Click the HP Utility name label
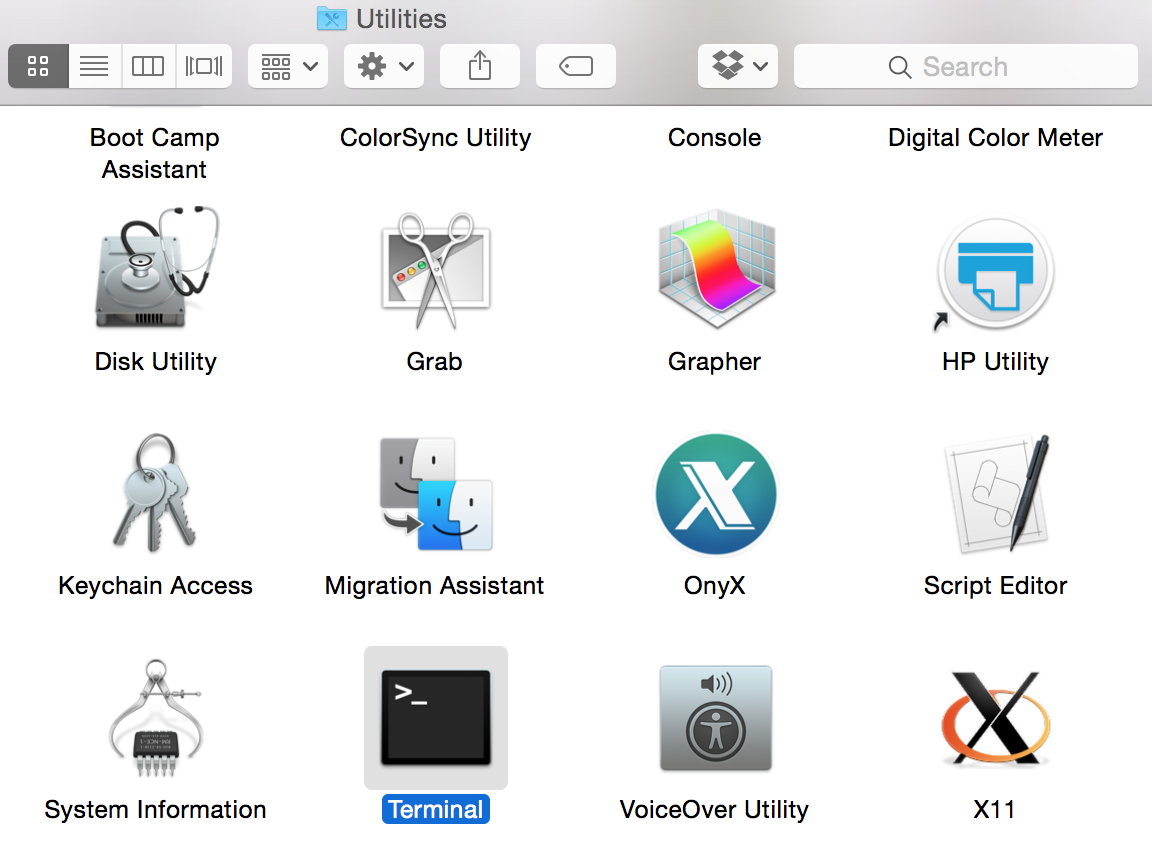This screenshot has height=866, width=1152. coord(996,361)
